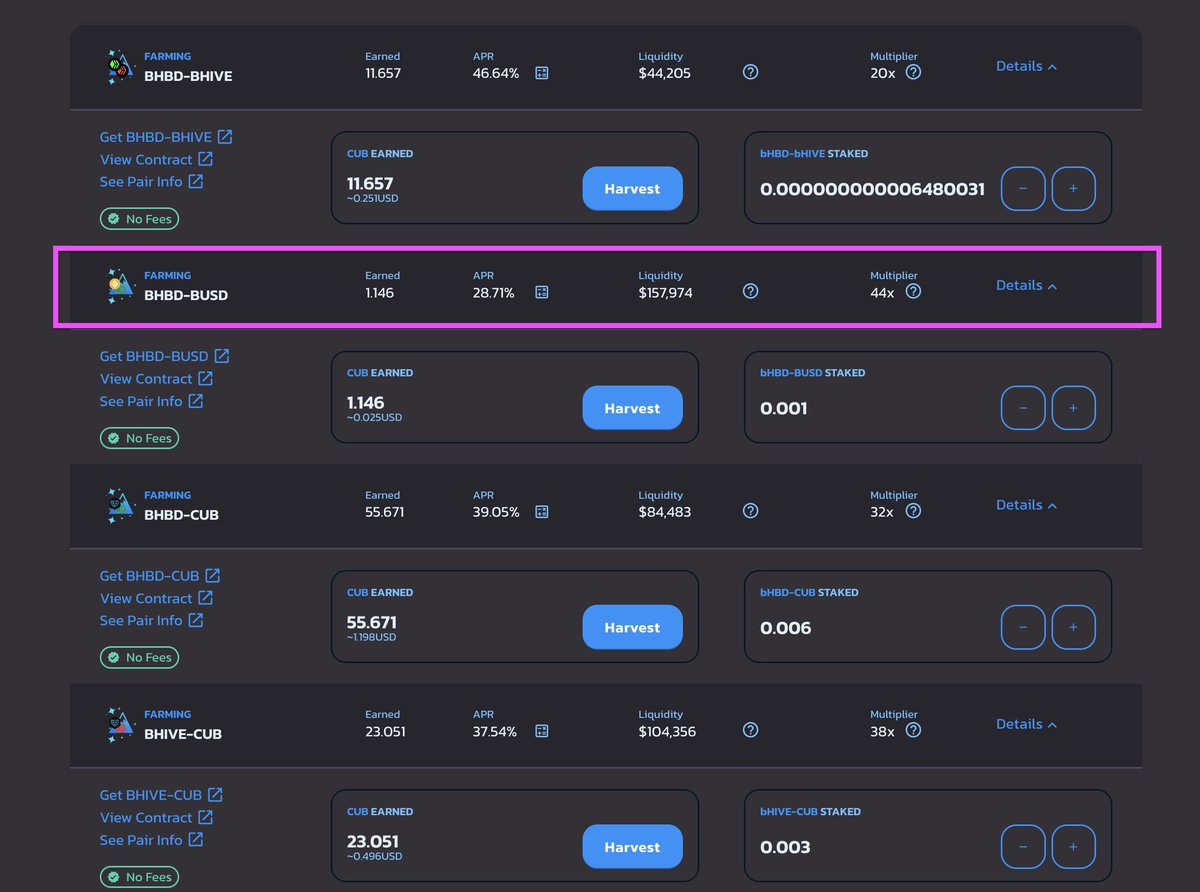
Task: Harvest 55.671 CUB earned
Action: pos(632,628)
